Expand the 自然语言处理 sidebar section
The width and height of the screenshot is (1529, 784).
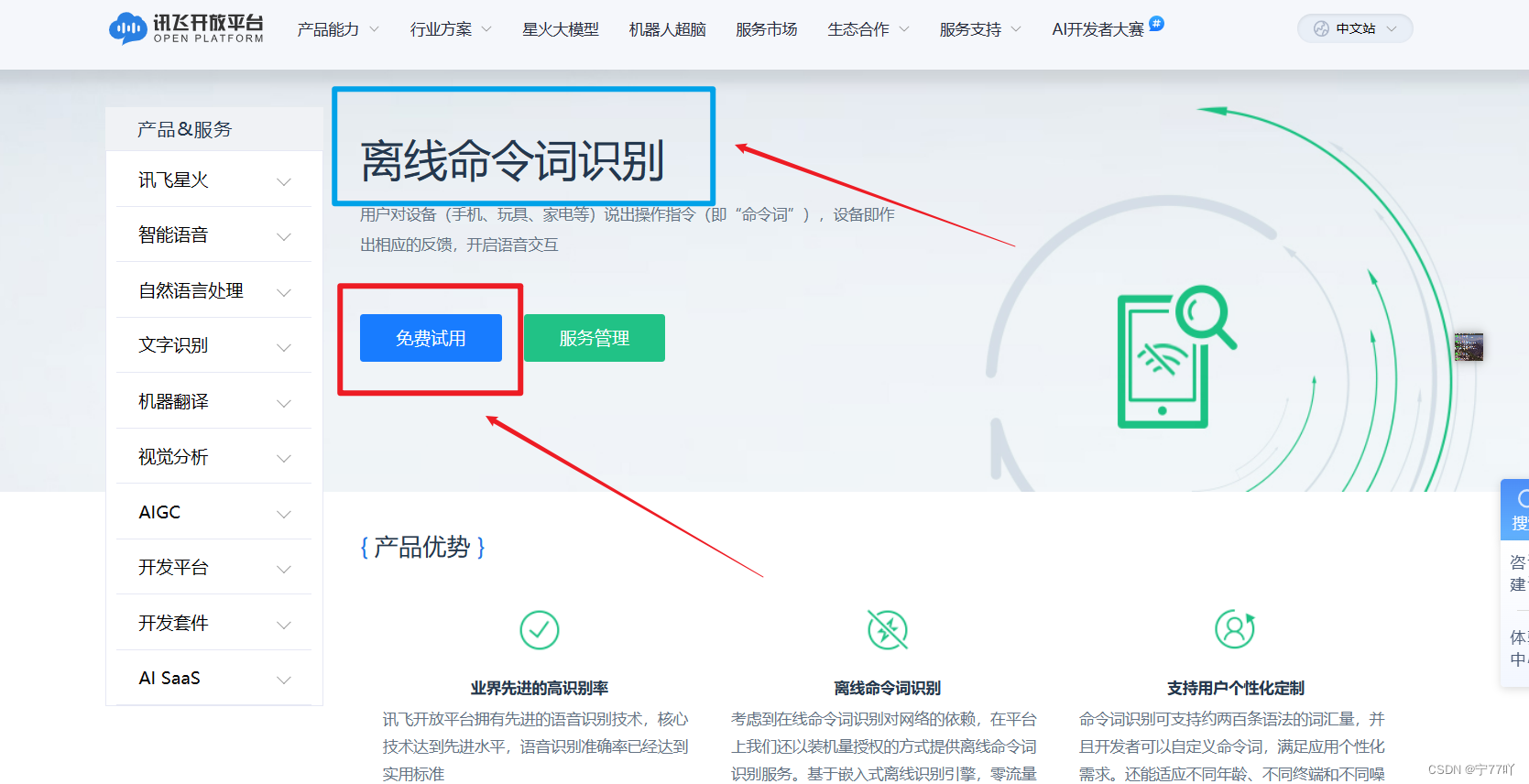(214, 291)
